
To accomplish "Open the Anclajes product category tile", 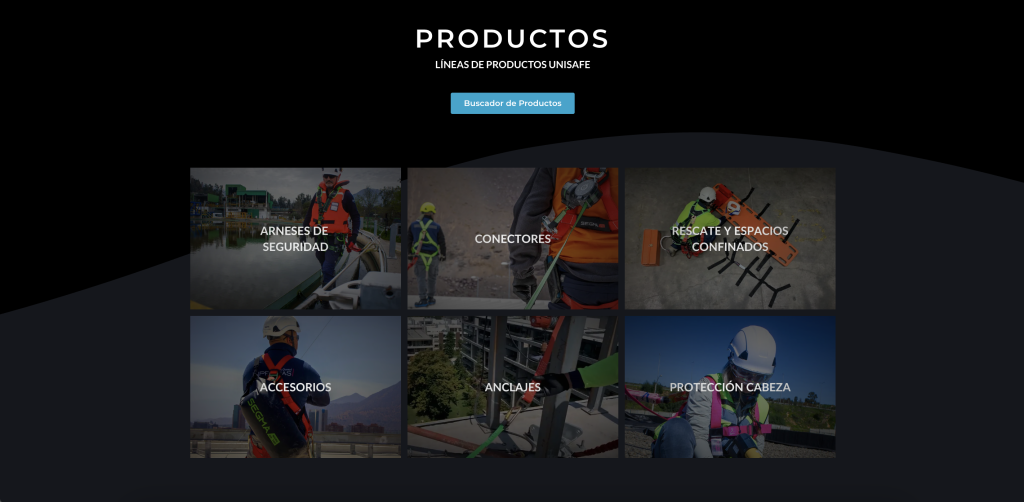I will [x=513, y=386].
